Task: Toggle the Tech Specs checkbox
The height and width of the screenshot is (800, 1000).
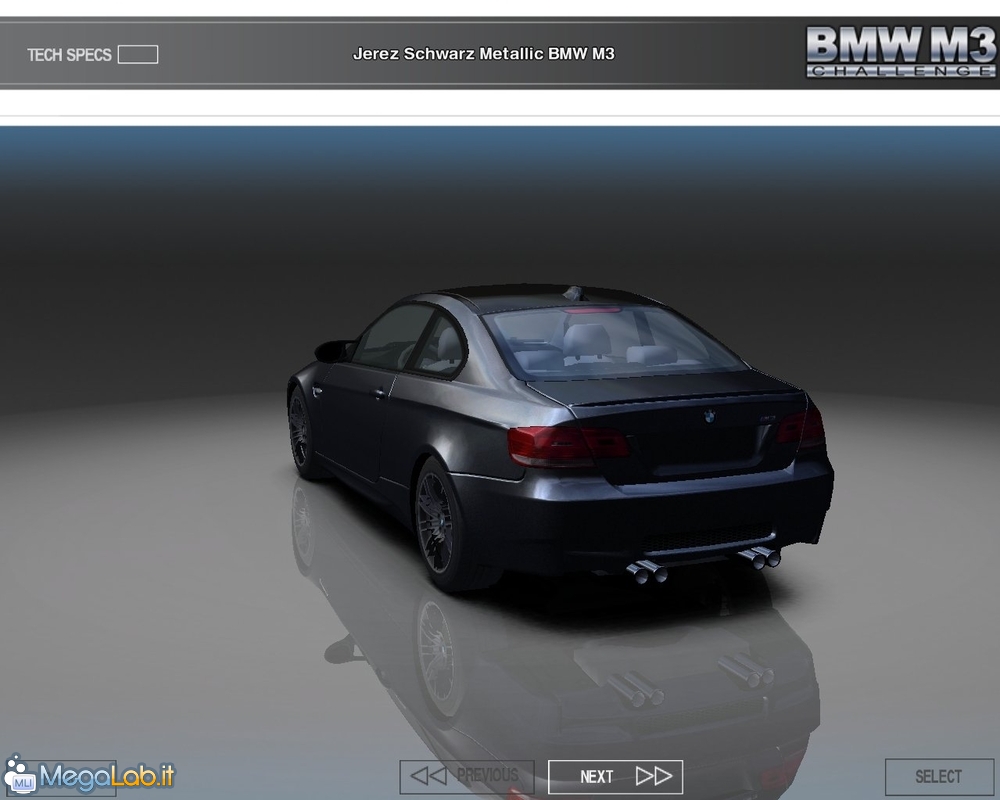Action: [x=138, y=55]
